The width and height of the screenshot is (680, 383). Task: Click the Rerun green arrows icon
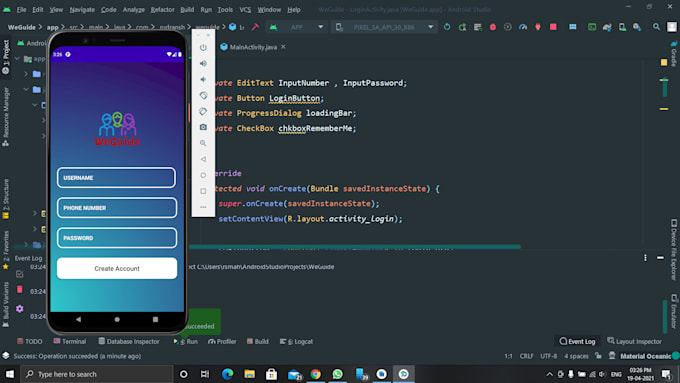coord(447,27)
